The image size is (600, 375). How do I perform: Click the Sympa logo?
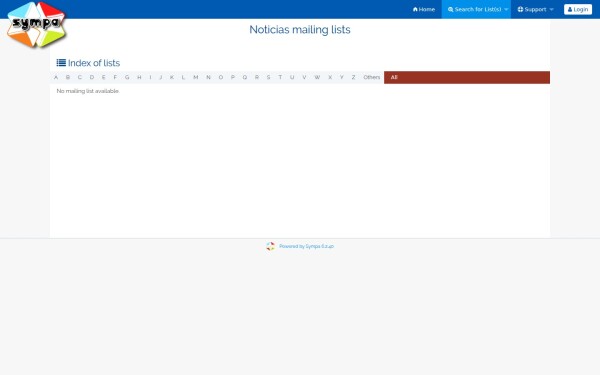[36, 25]
